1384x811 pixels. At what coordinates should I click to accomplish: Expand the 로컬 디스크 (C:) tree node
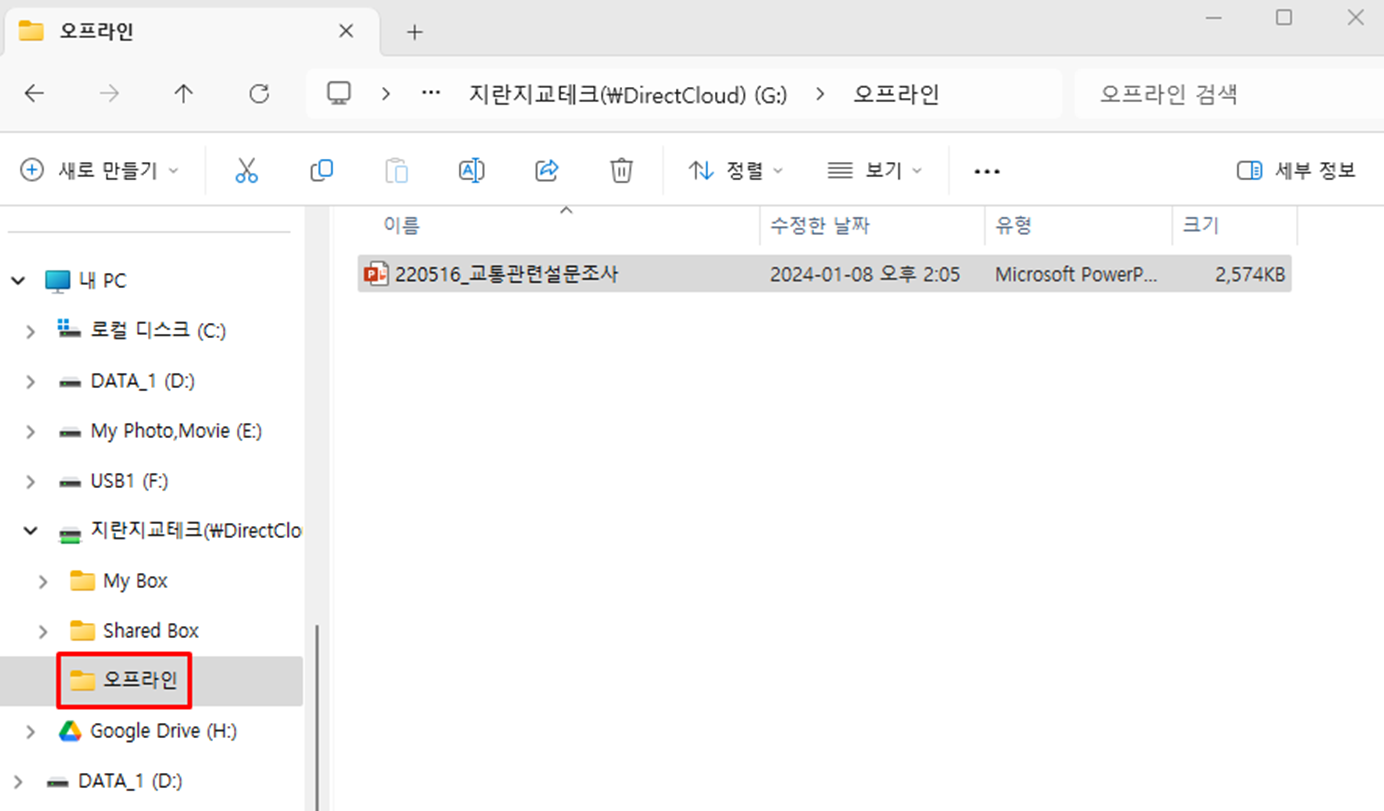(x=31, y=331)
